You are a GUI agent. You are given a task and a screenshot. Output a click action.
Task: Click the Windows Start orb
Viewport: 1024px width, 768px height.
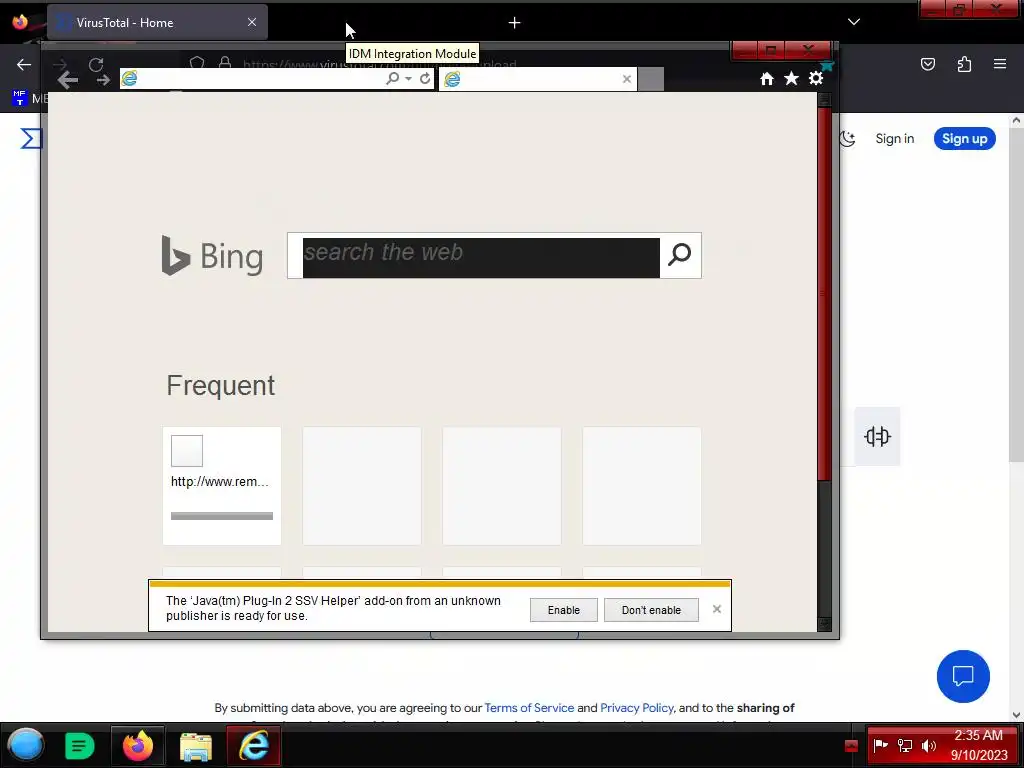(x=25, y=746)
